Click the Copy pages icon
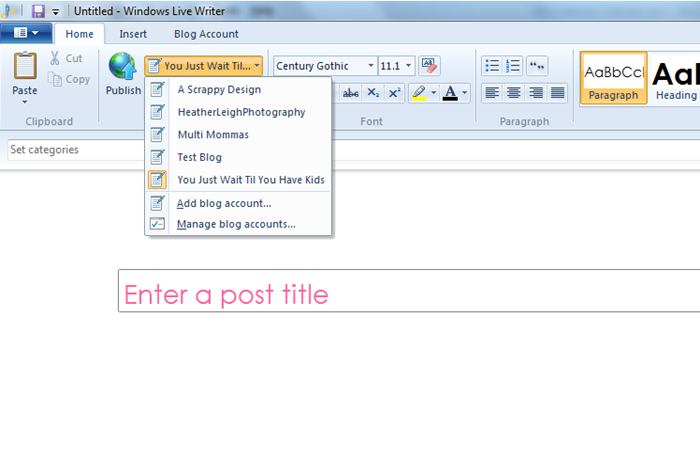This screenshot has width=700, height=476. 55,79
